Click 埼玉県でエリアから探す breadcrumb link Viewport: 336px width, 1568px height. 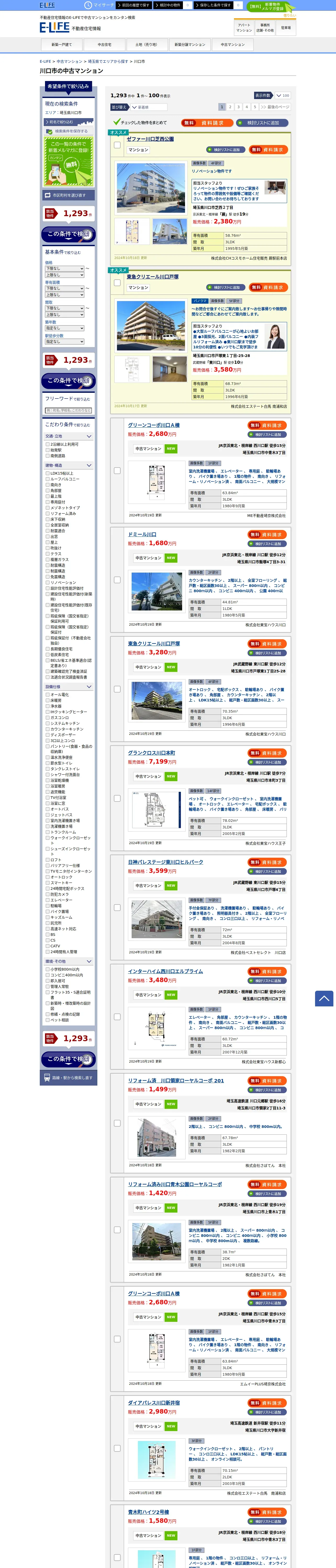pyautogui.click(x=108, y=61)
